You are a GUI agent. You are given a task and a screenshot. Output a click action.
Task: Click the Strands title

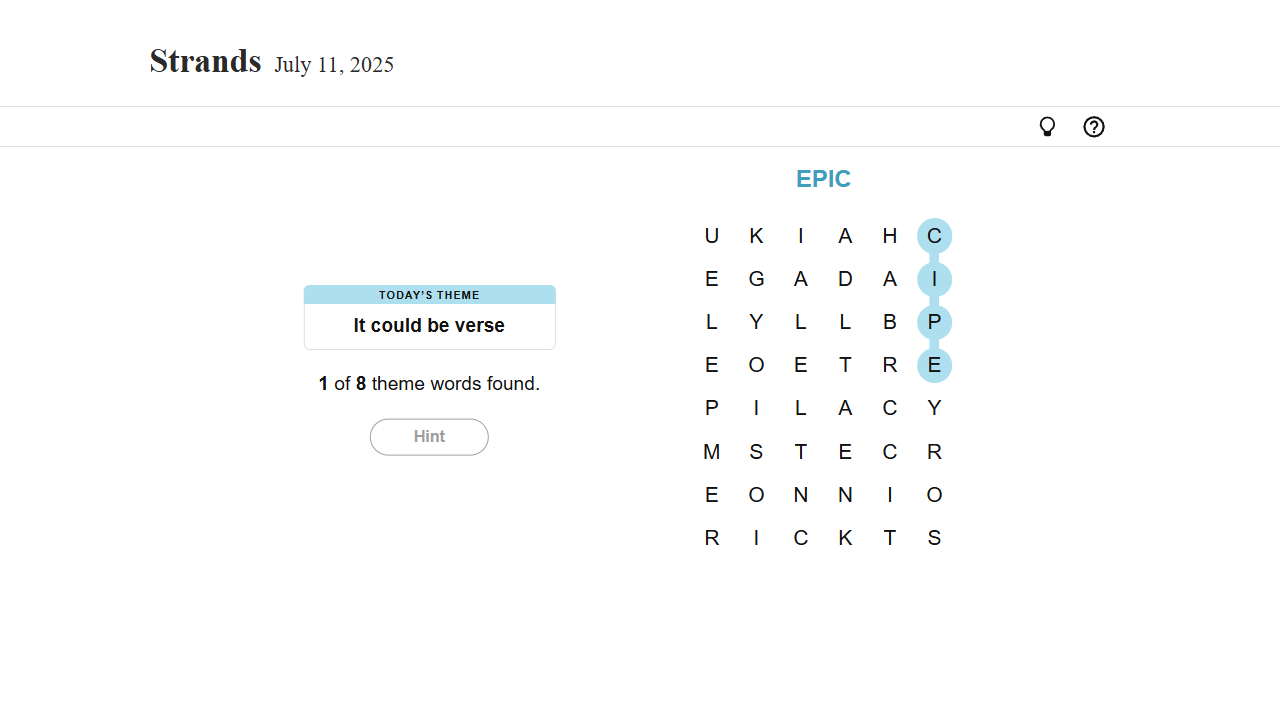click(x=205, y=62)
